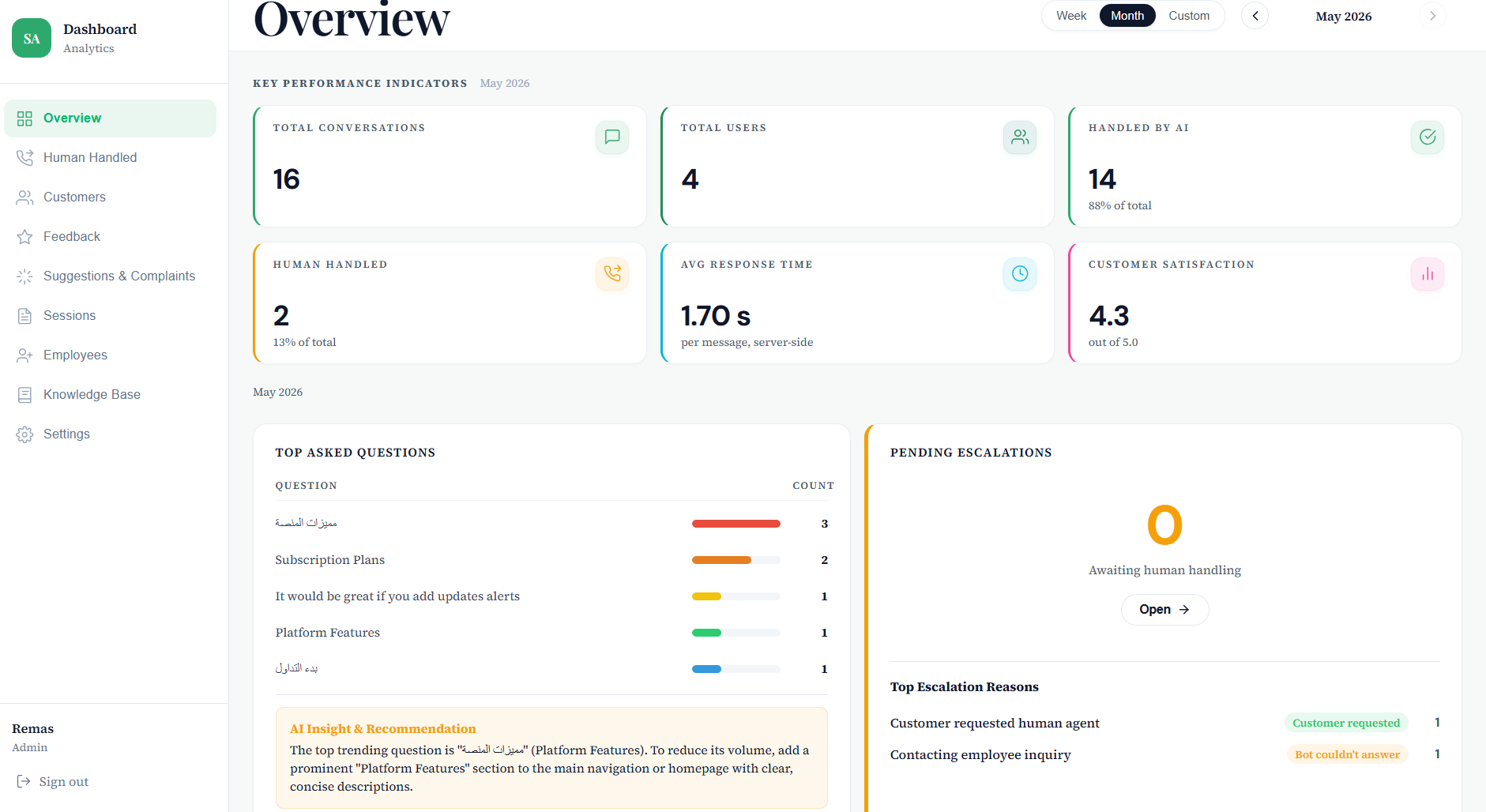Click the clock icon on Avg Response Time
Viewport: 1486px width, 812px height.
(x=1020, y=273)
